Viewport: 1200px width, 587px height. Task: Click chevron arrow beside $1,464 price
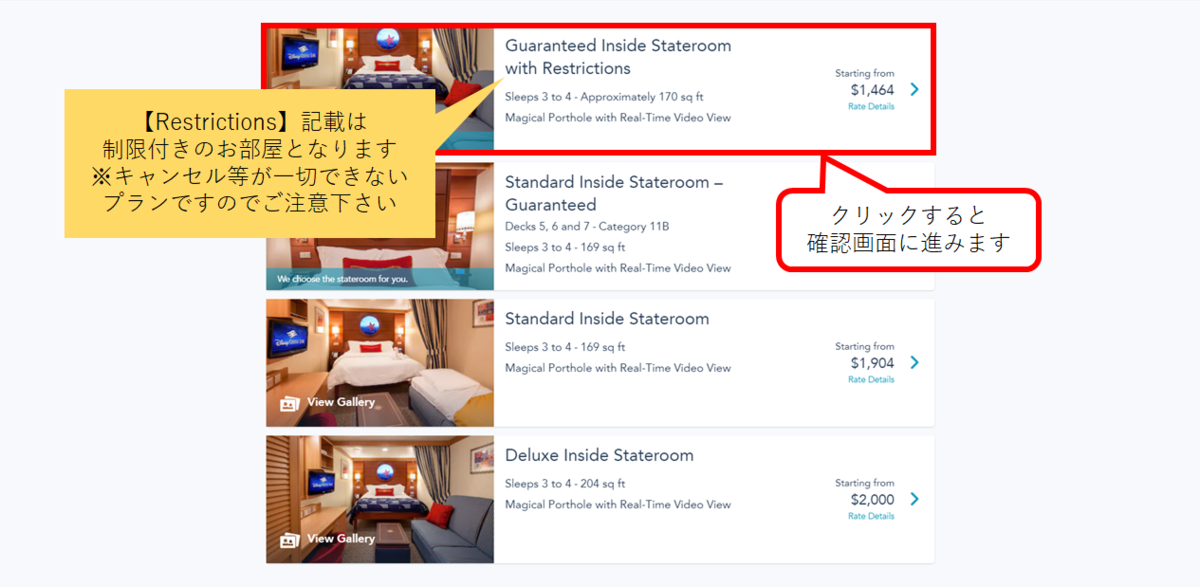coord(914,89)
